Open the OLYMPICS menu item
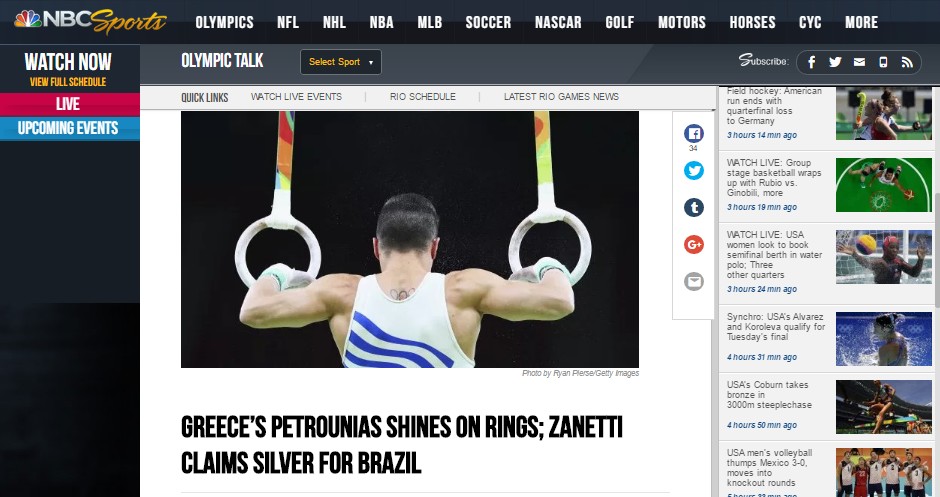Viewport: 940px width, 497px height. [x=224, y=22]
